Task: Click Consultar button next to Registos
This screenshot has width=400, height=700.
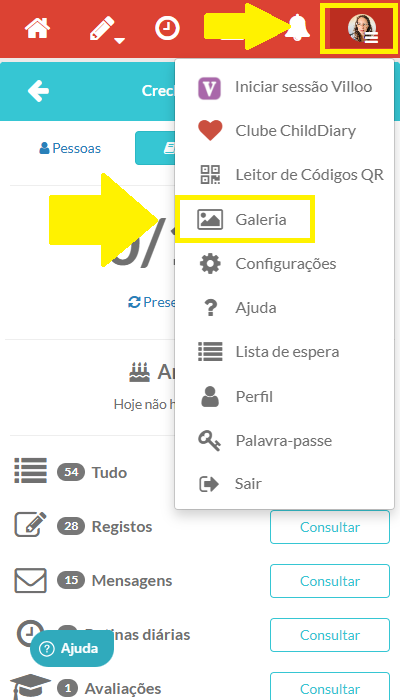Action: pyautogui.click(x=330, y=527)
